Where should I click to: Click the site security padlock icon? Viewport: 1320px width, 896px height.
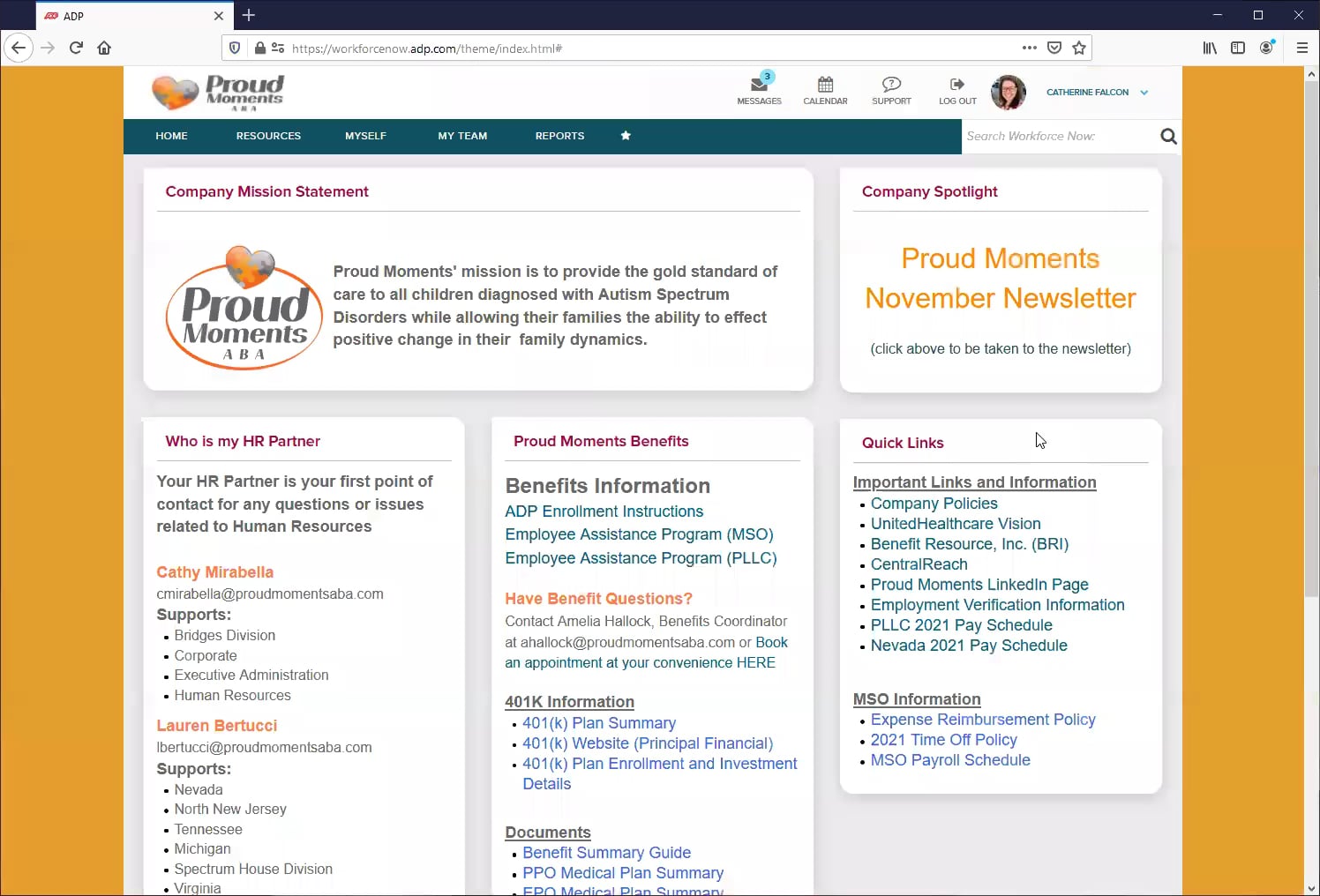[x=260, y=48]
